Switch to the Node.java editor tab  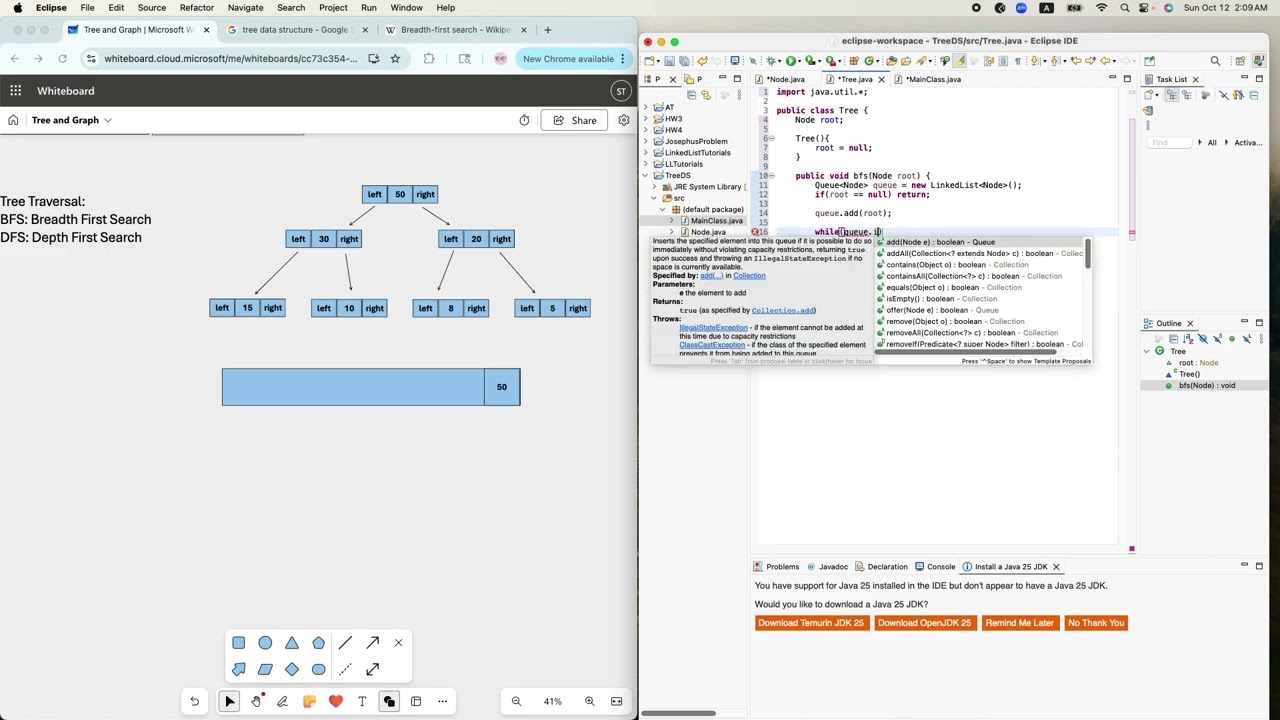(x=785, y=79)
